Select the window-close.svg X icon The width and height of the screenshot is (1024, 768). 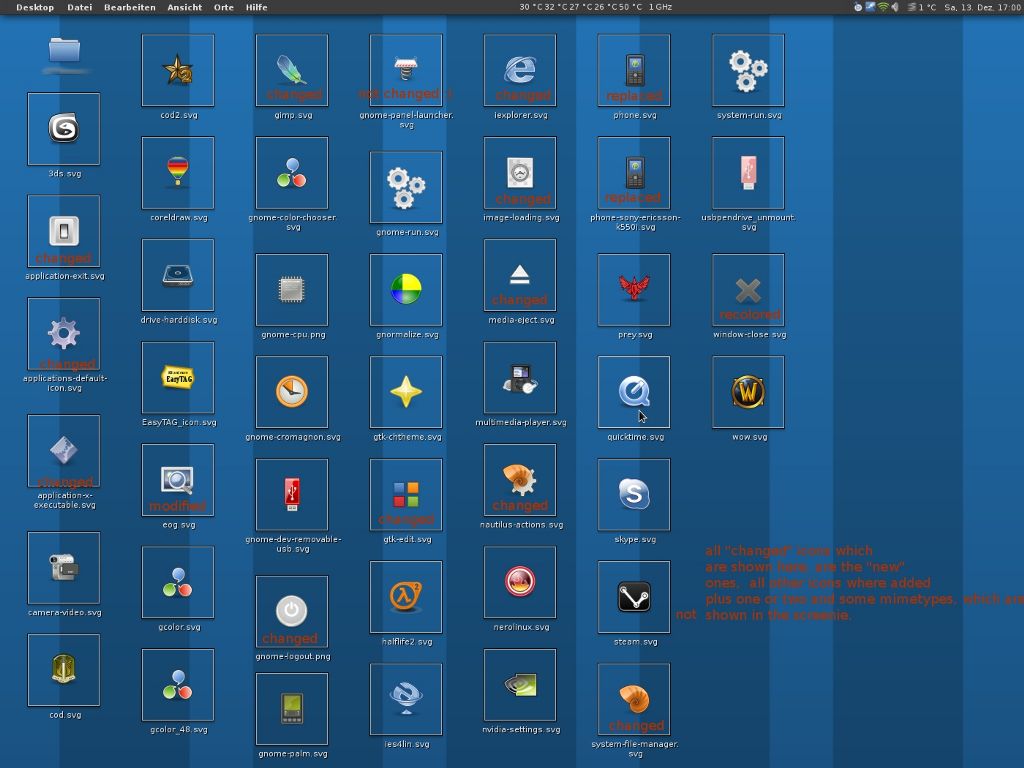748,290
